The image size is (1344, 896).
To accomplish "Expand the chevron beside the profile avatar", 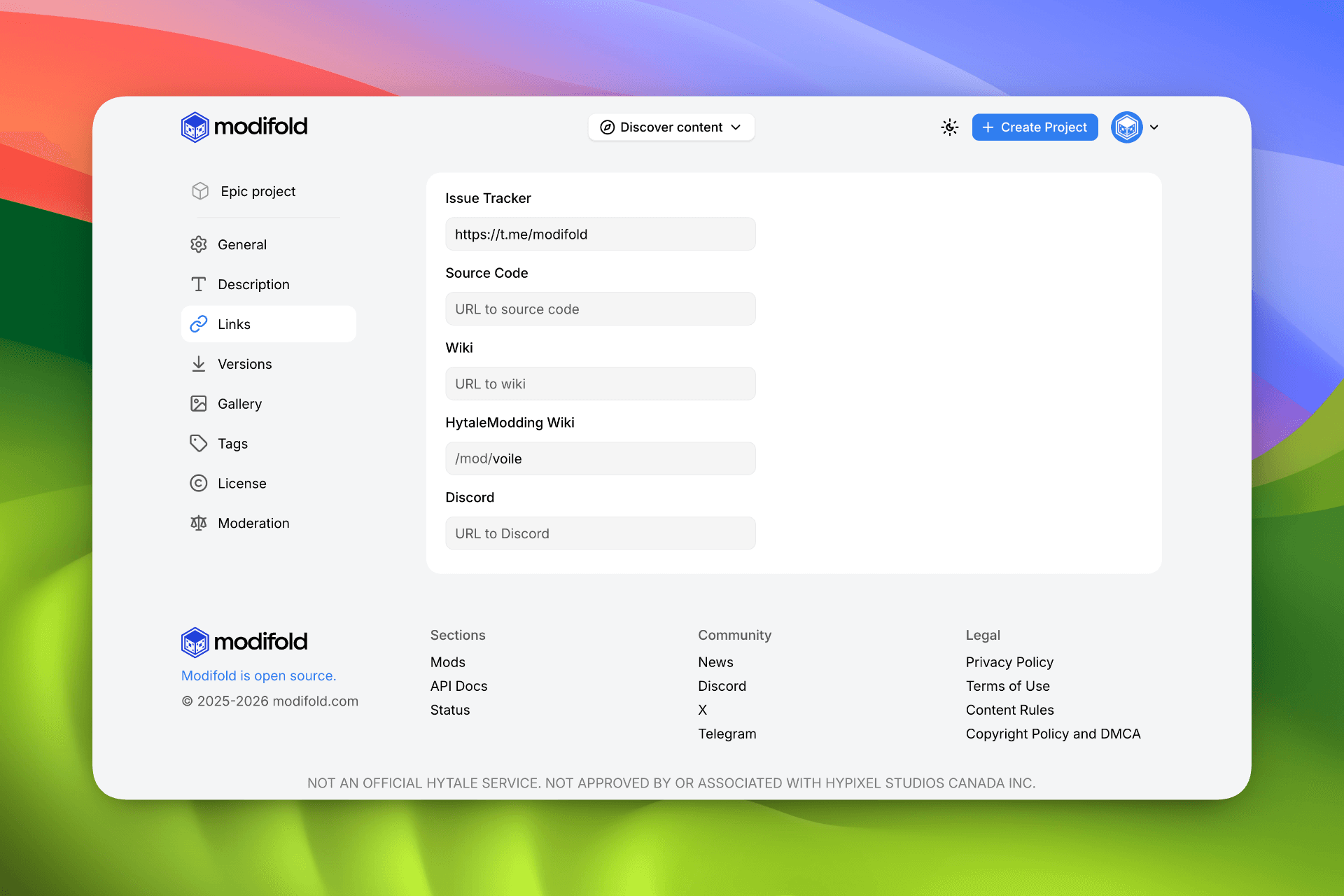I will [x=1154, y=127].
